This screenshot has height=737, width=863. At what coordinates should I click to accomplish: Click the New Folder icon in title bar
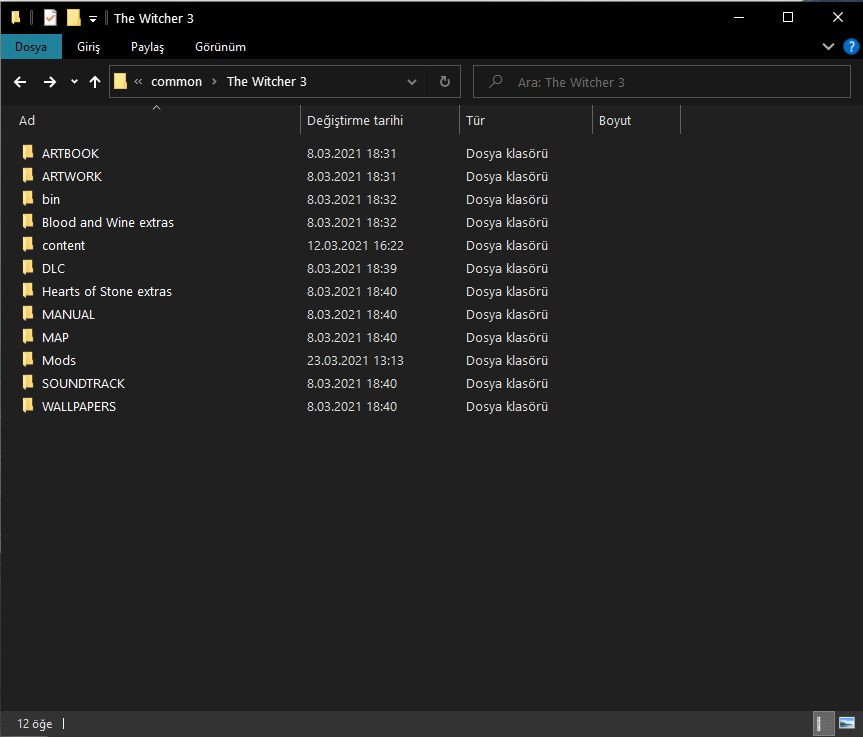(x=73, y=18)
